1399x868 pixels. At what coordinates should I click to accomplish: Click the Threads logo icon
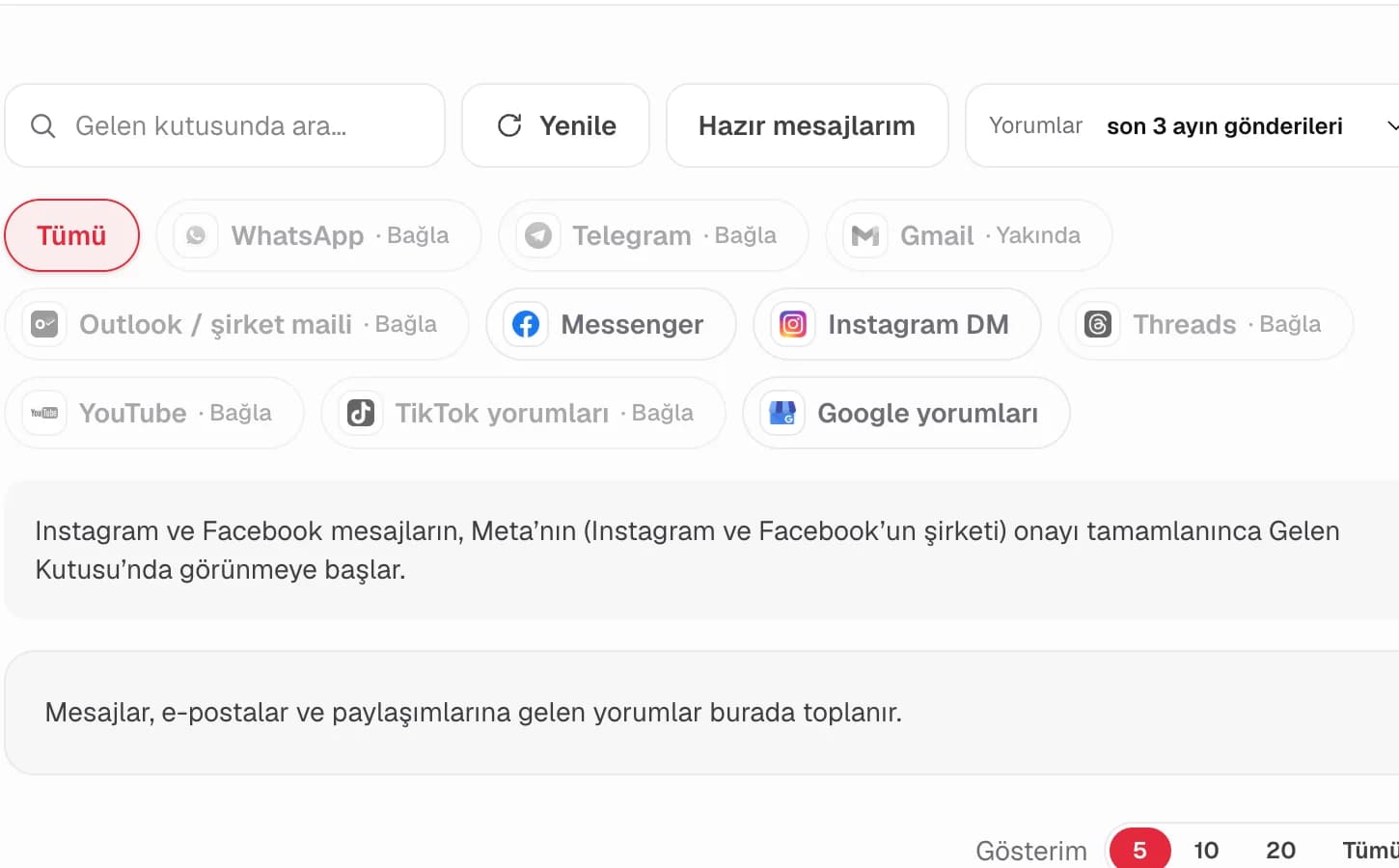1098,324
